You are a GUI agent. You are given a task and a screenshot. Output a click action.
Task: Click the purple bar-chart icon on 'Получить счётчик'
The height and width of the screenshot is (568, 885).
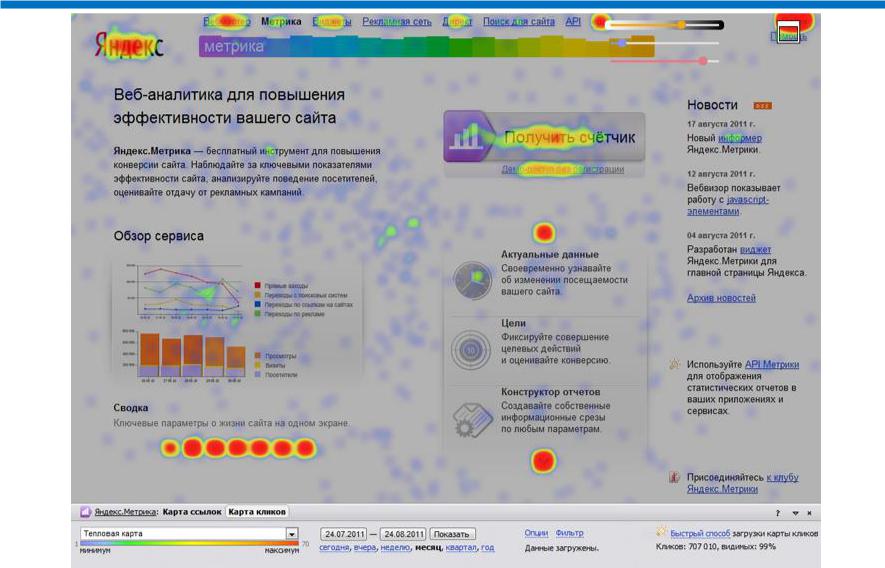[x=467, y=137]
